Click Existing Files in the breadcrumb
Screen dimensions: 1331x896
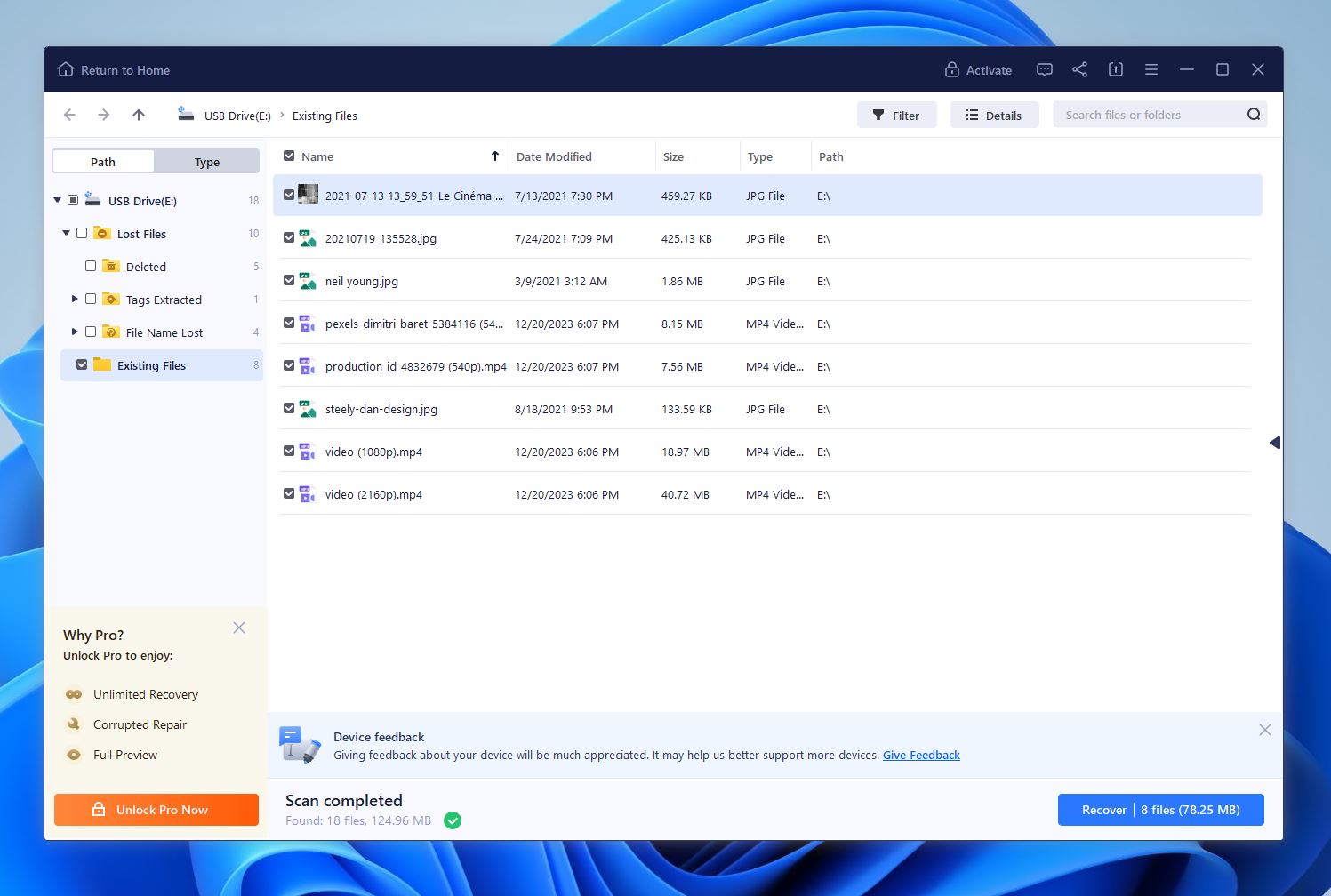pyautogui.click(x=325, y=116)
